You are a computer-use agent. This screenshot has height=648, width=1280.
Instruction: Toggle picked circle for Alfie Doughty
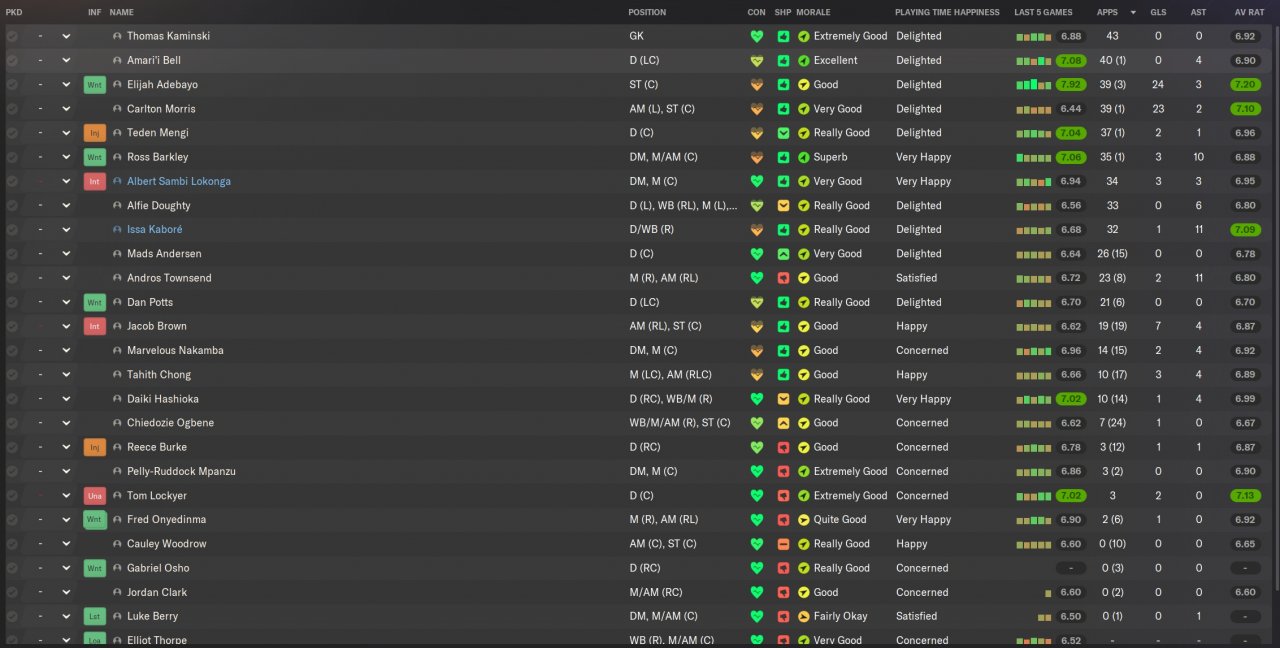pyautogui.click(x=12, y=206)
